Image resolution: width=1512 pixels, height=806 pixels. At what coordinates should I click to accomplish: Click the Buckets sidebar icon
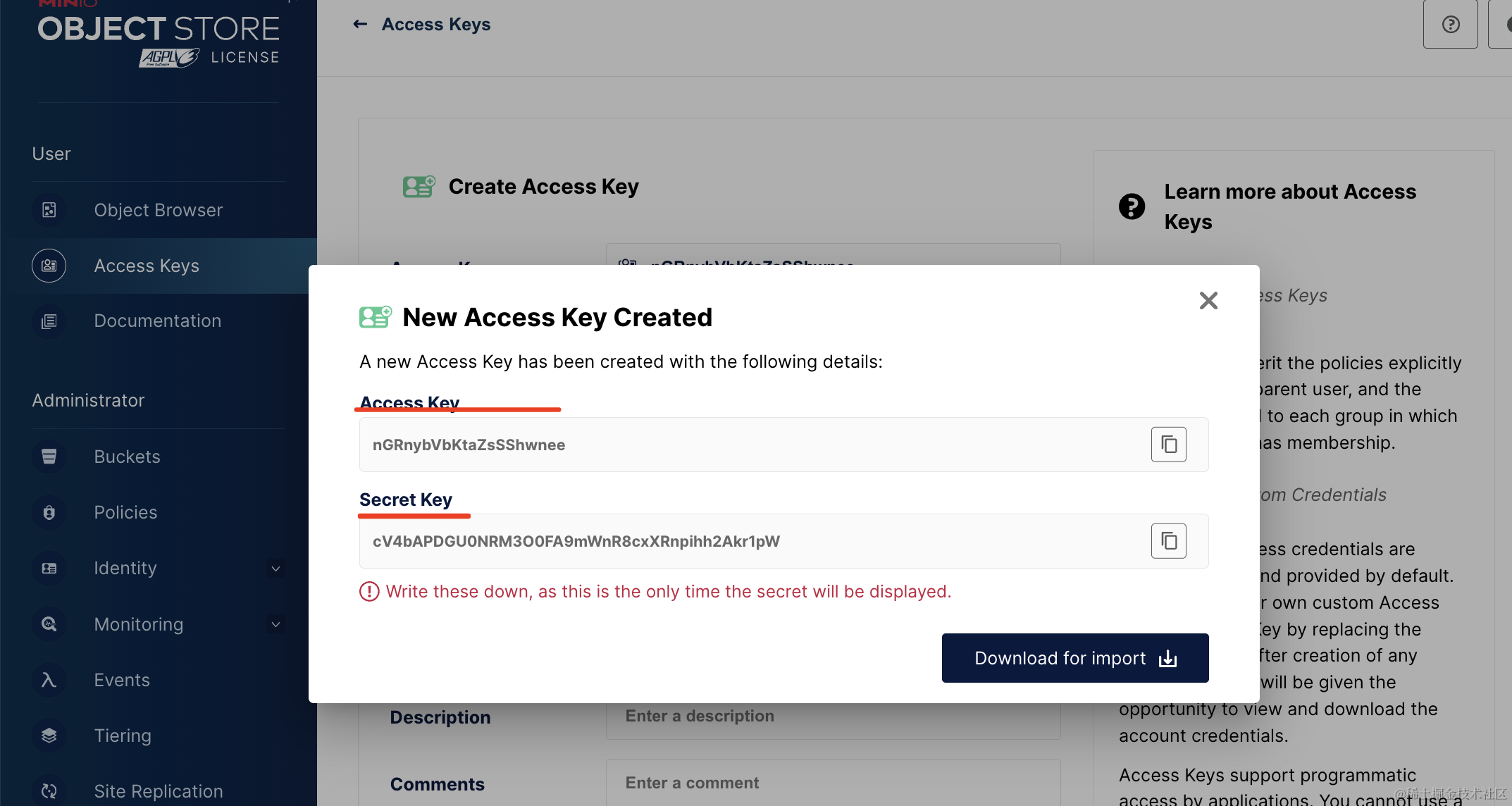click(49, 457)
